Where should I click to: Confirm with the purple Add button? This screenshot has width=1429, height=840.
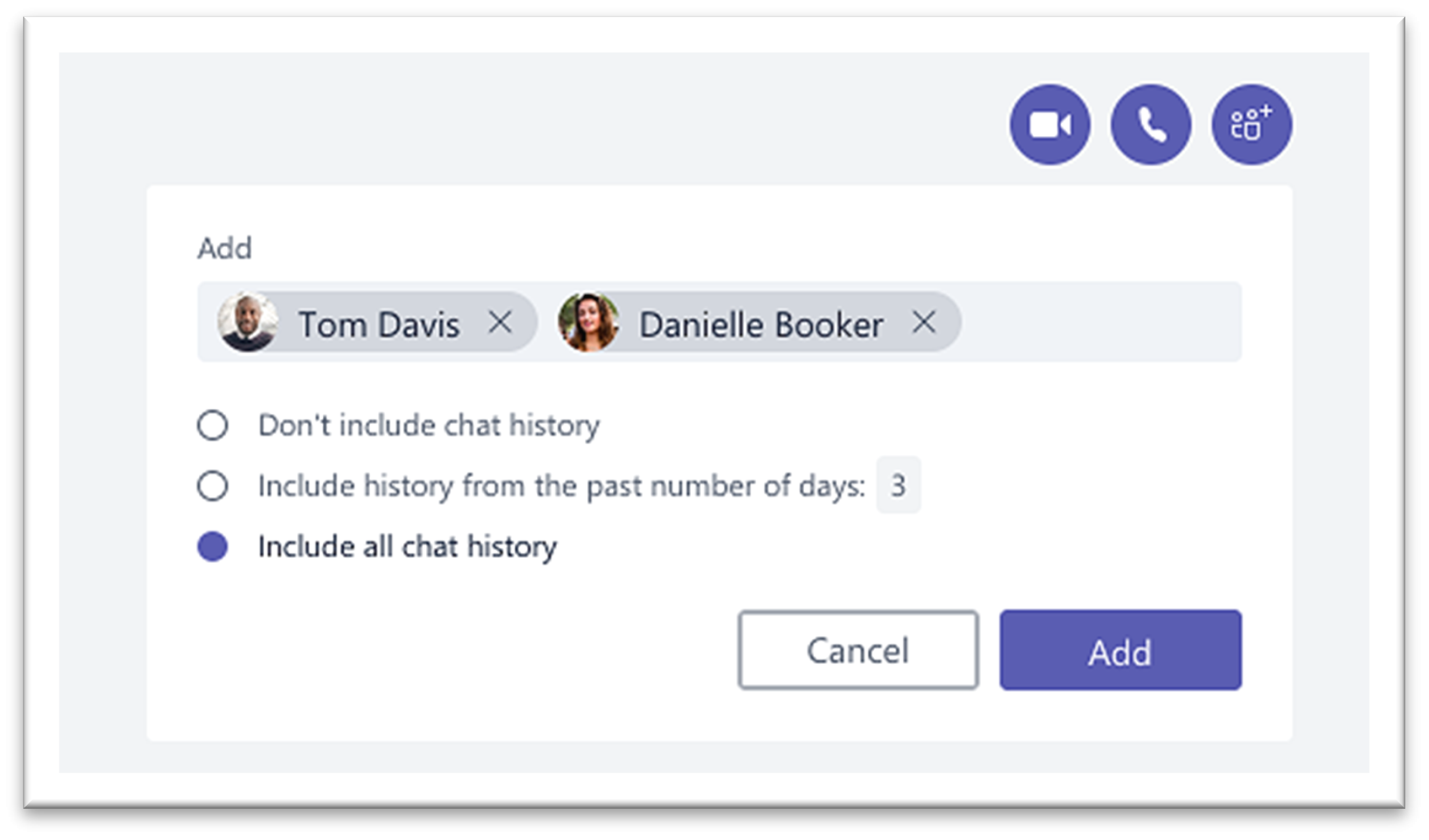pyautogui.click(x=1120, y=649)
